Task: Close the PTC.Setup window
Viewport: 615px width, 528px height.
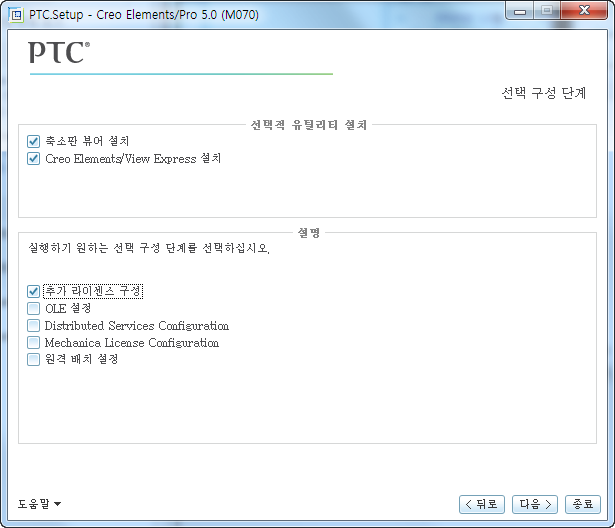Action: [584, 11]
